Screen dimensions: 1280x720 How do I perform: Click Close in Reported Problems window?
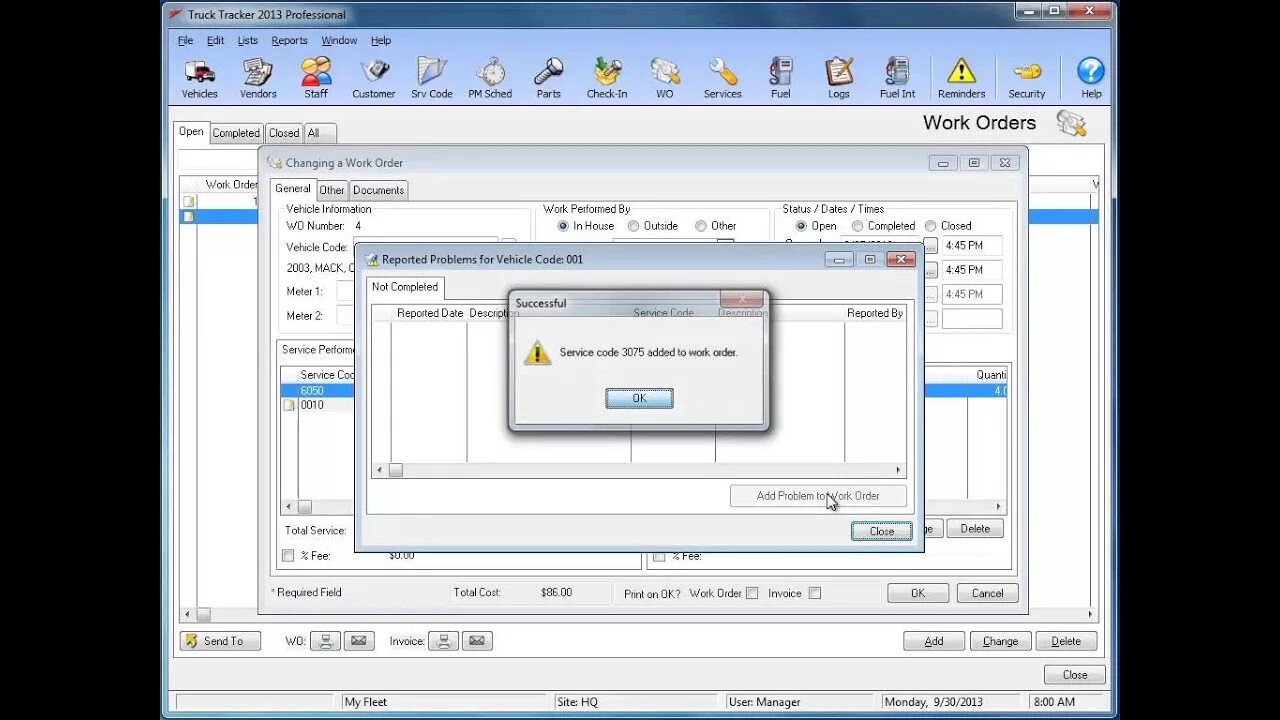(x=881, y=531)
